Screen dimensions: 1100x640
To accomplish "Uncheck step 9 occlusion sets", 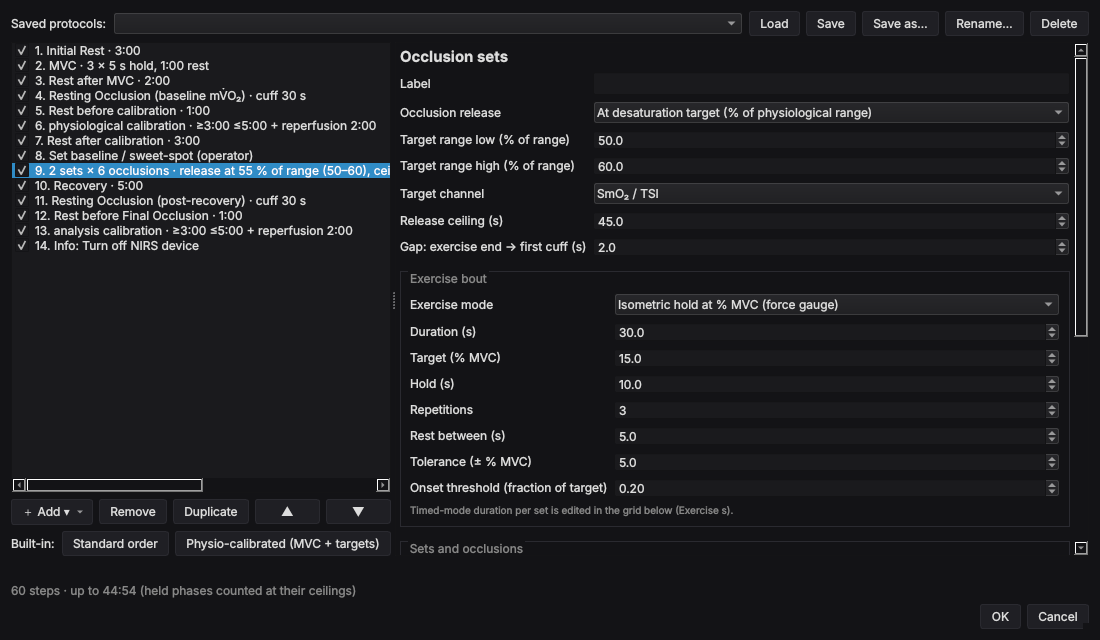I will (x=22, y=171).
